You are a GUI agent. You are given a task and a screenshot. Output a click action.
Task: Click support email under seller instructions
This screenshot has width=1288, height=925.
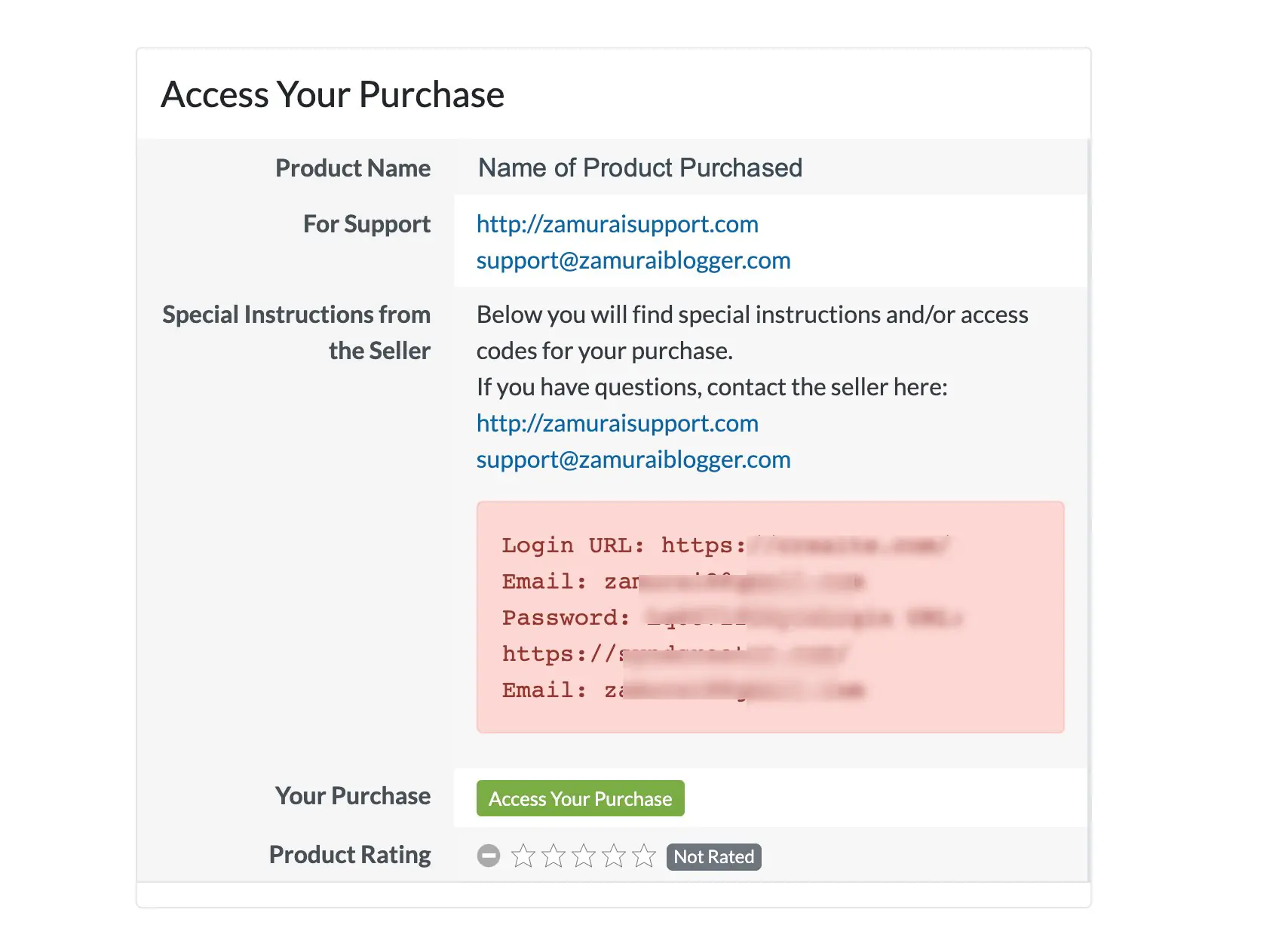pos(633,459)
